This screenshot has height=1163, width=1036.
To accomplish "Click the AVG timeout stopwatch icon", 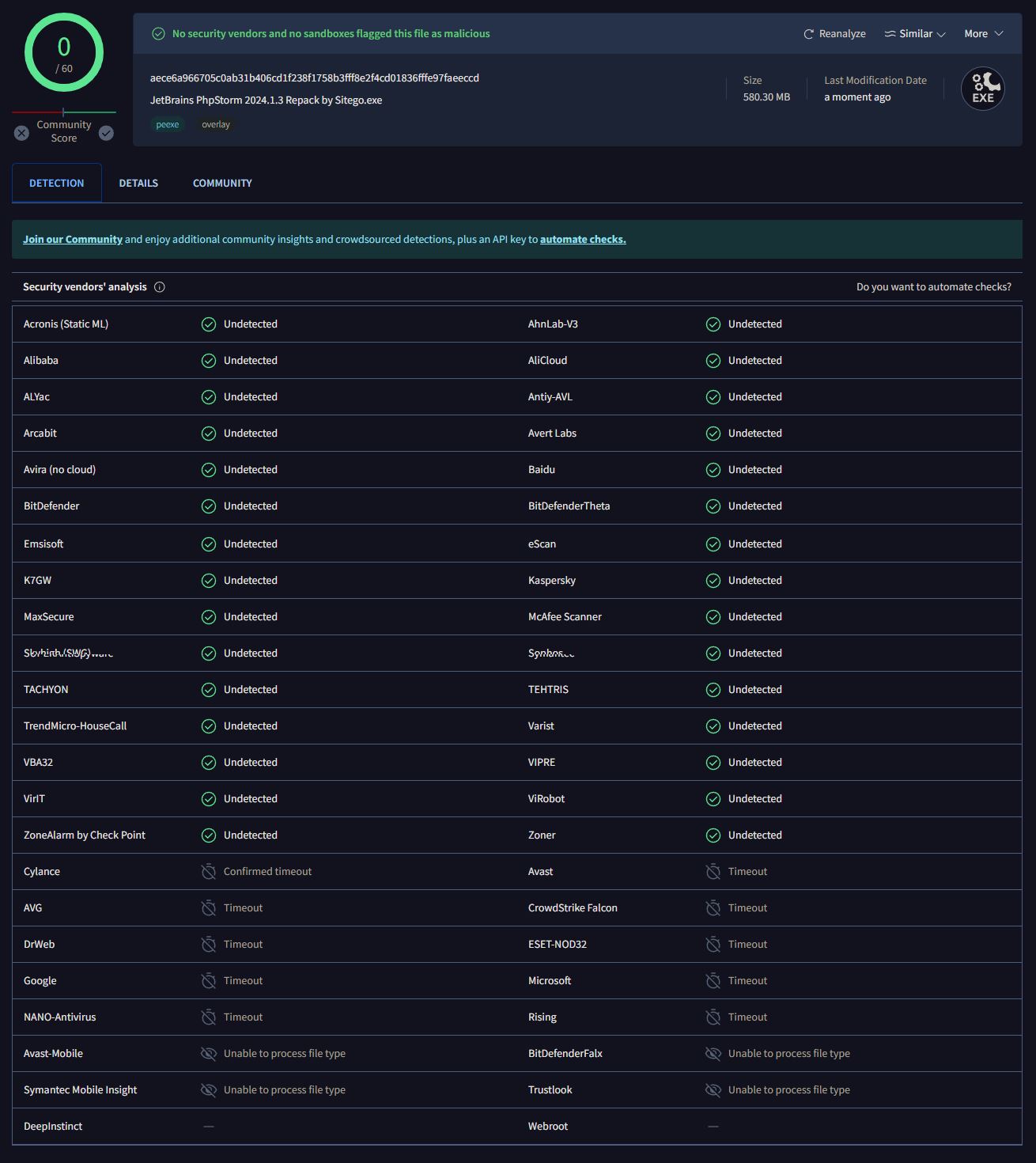I will click(x=209, y=908).
